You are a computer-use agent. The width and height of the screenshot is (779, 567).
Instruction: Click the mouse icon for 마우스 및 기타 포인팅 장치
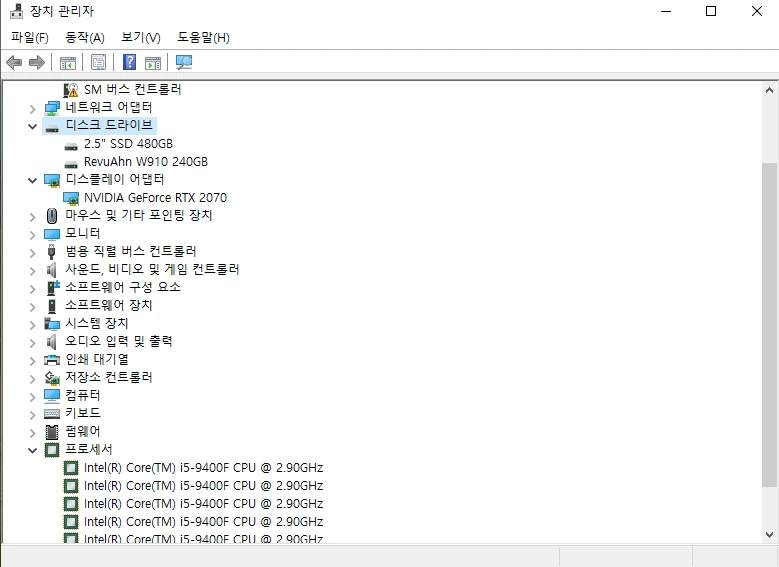tap(52, 216)
